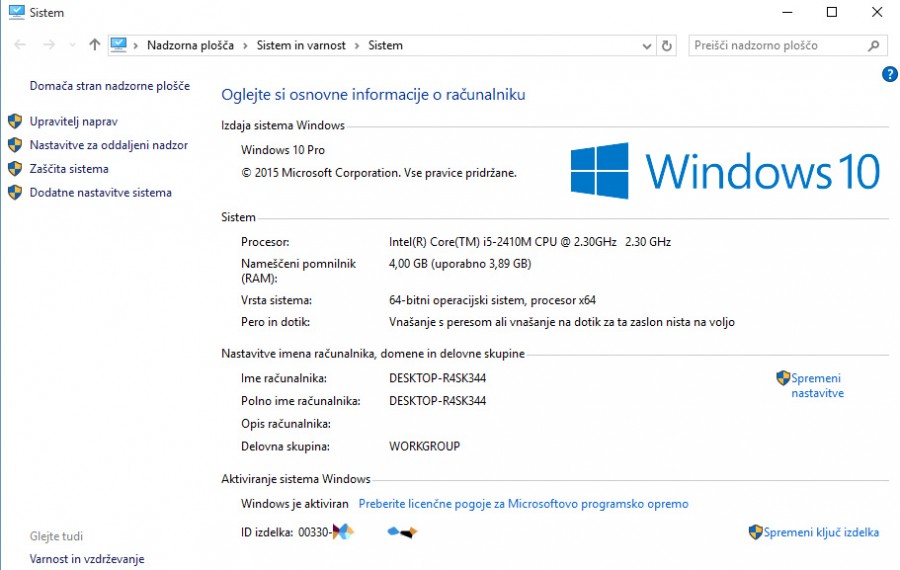Click the magnifier icon in the search box

coord(874,45)
